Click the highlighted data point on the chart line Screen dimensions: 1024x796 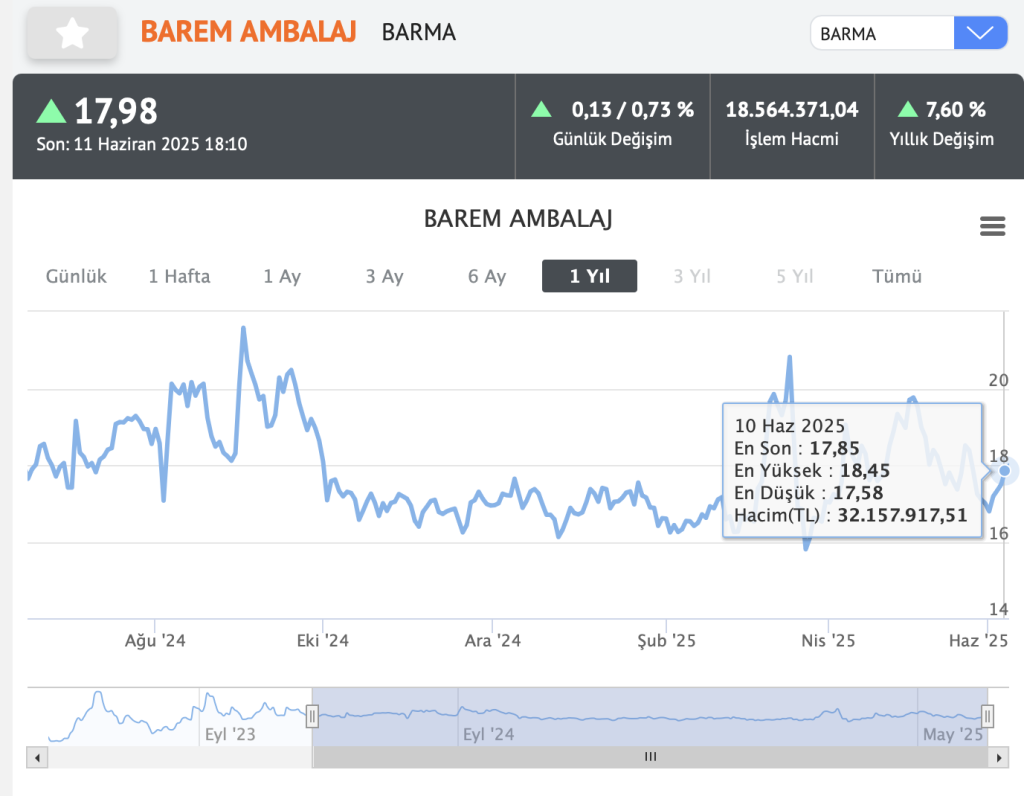click(x=1007, y=470)
